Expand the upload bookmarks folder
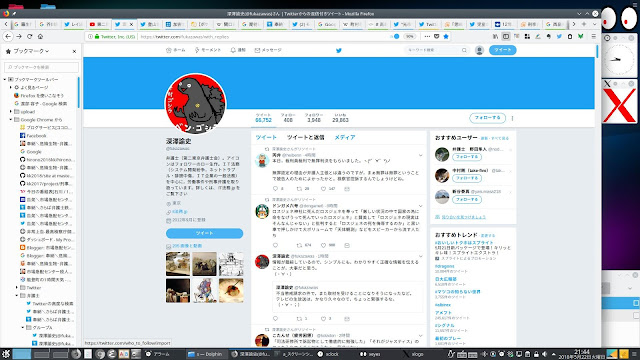This screenshot has height=360, width=640. point(11,111)
